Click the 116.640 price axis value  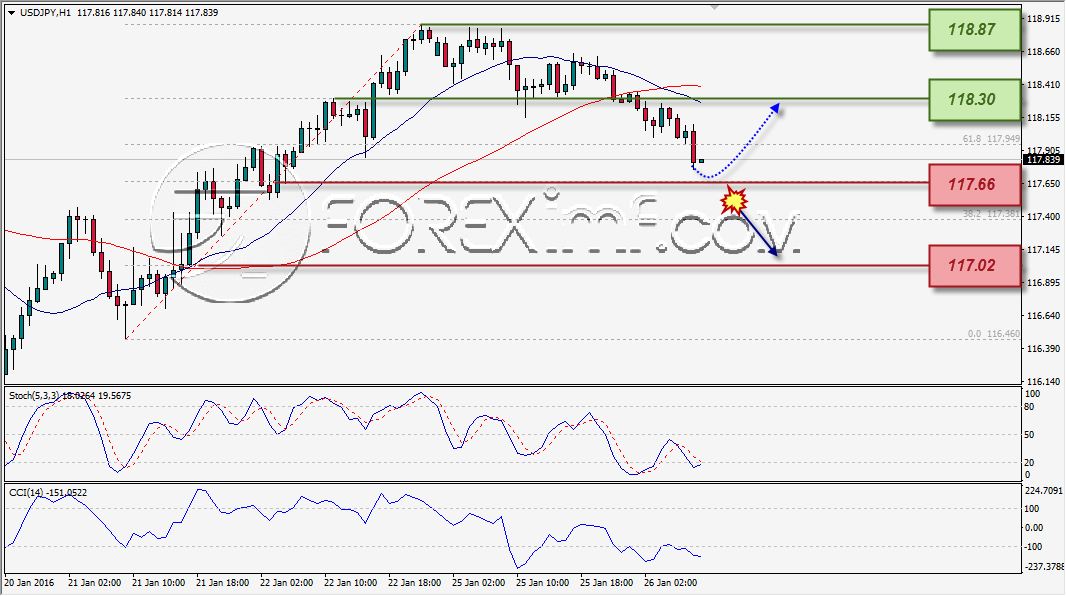(x=1044, y=315)
